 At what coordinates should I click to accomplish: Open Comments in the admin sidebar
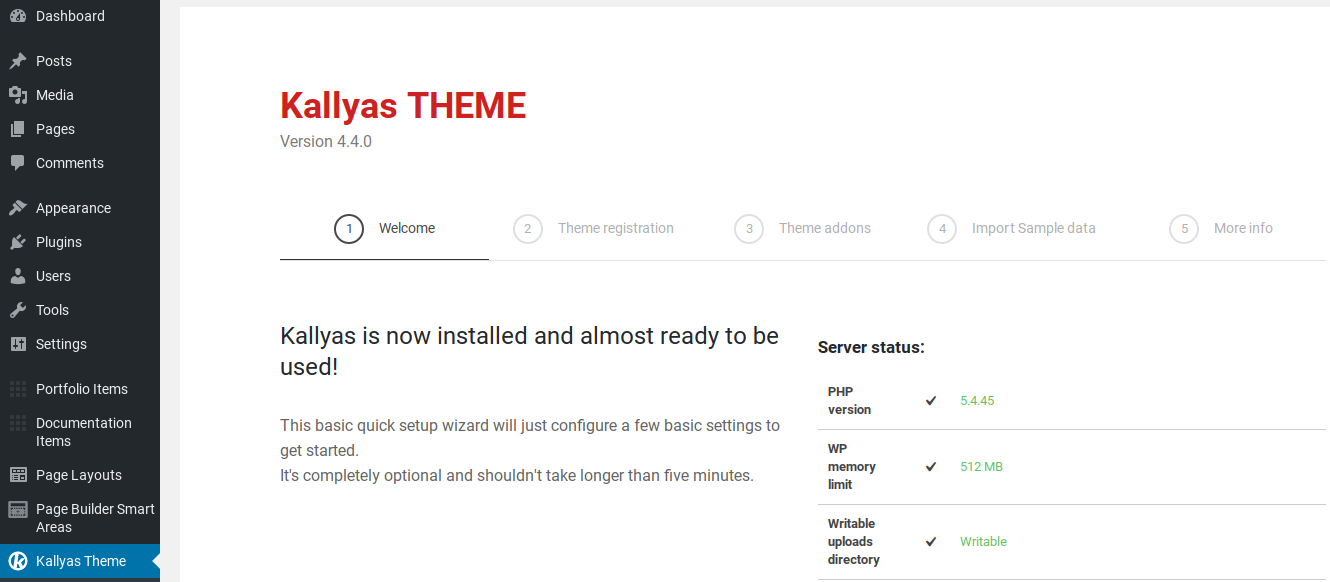click(80, 163)
